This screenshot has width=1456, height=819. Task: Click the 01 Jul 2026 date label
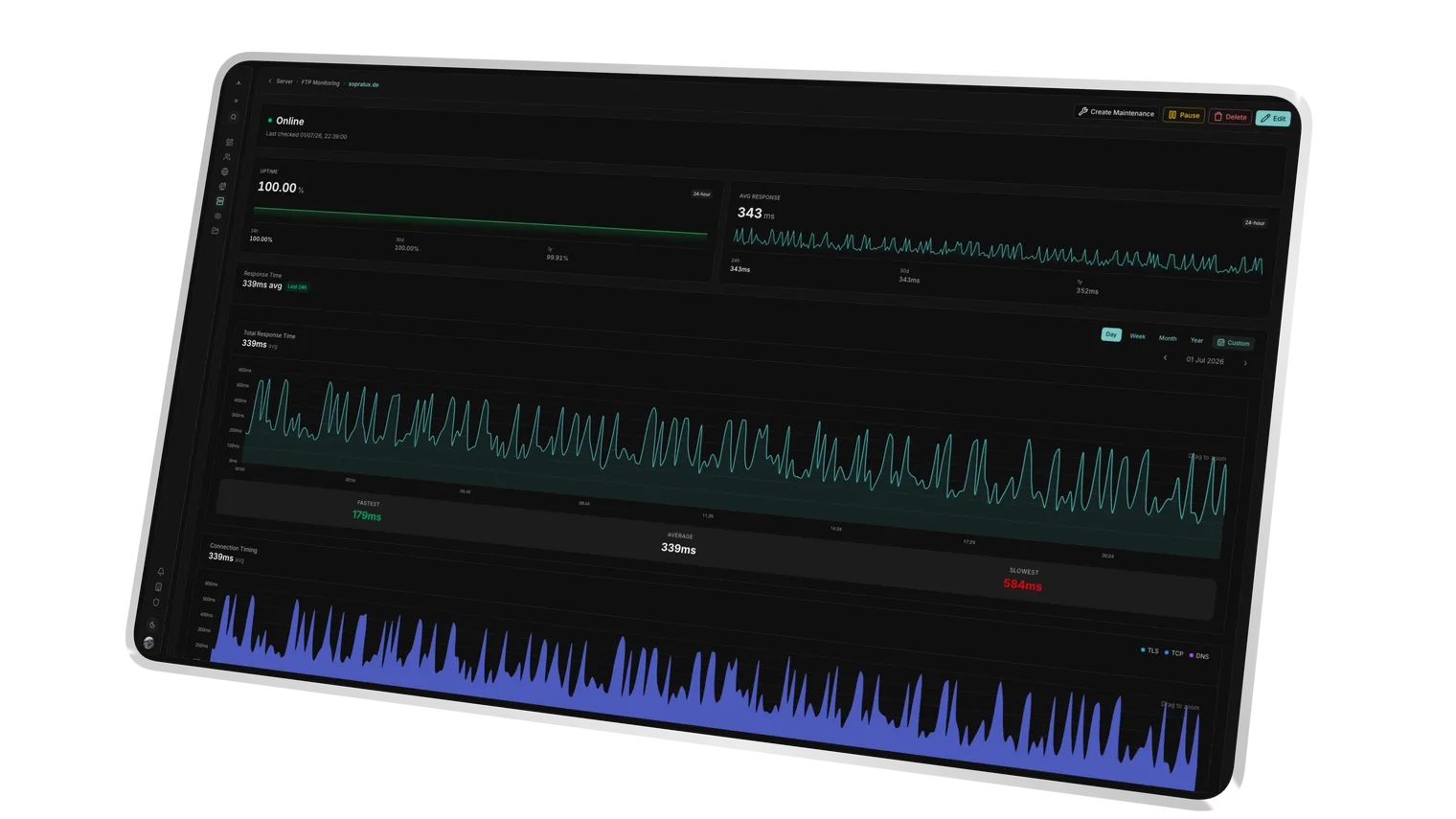[1205, 360]
